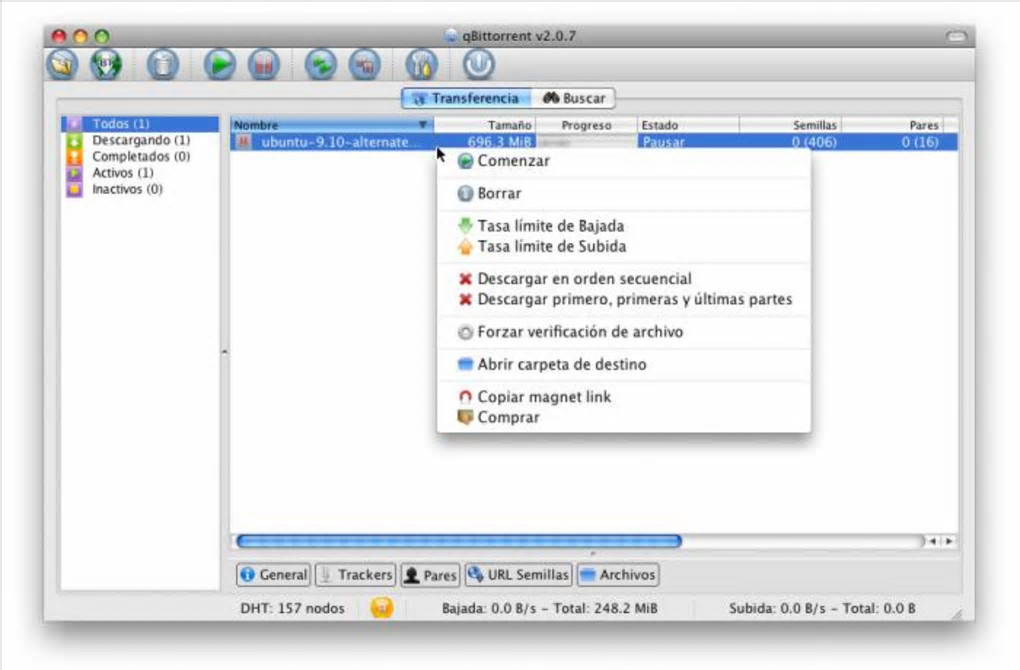
Task: Open Archivos properties button
Action: (619, 574)
